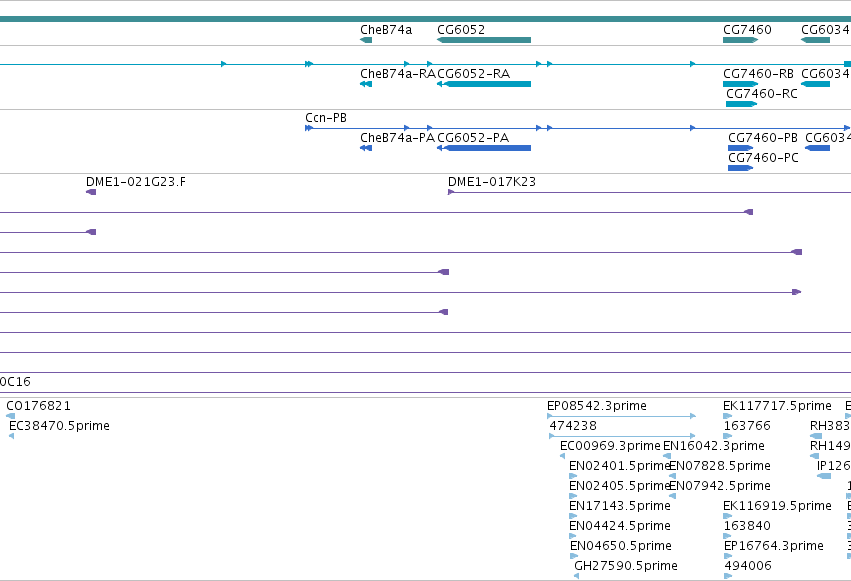851x581 pixels.
Task: Click the CG6052 gene bar
Action: (484, 40)
